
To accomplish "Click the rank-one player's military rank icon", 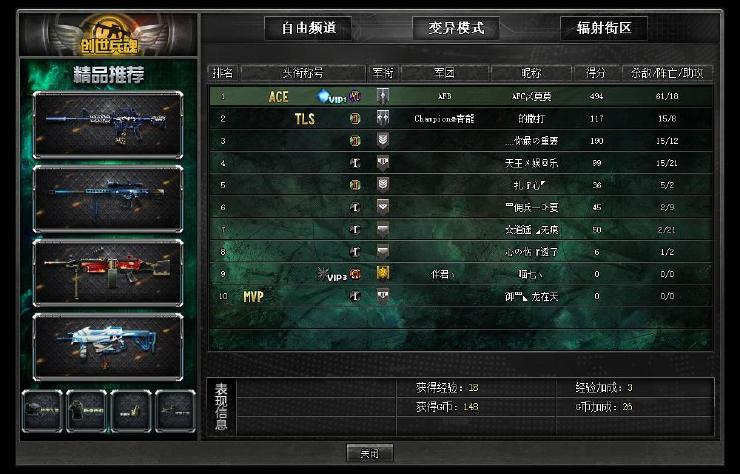I will click(383, 96).
